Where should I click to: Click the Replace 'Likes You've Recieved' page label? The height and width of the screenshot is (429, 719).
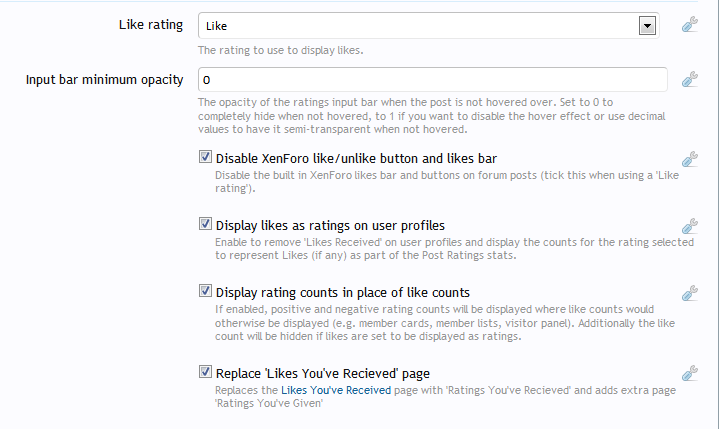click(x=322, y=372)
